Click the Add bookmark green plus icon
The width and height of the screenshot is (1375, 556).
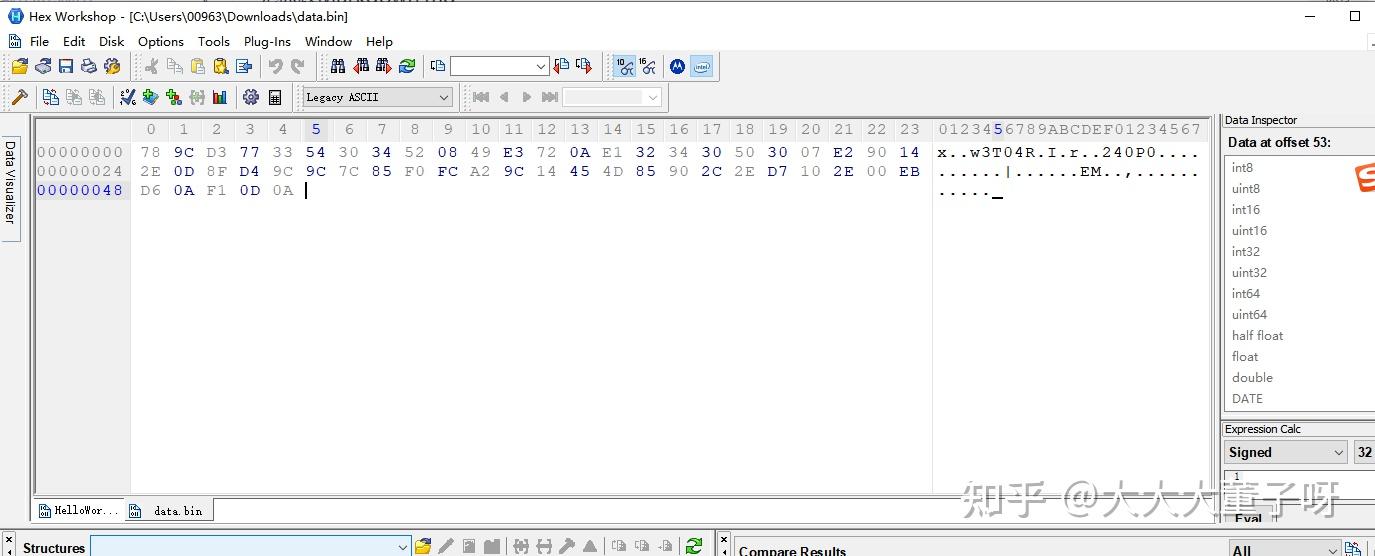point(151,97)
